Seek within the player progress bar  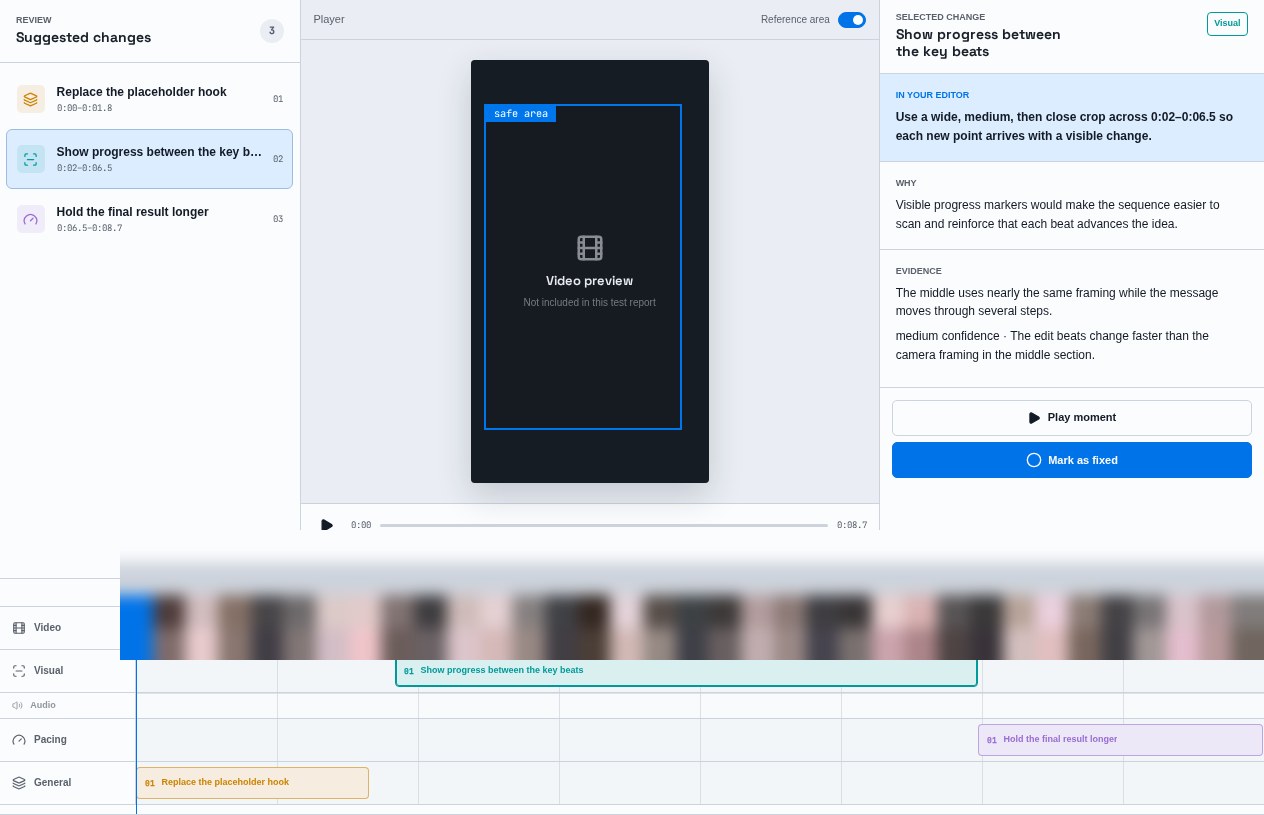click(x=604, y=525)
